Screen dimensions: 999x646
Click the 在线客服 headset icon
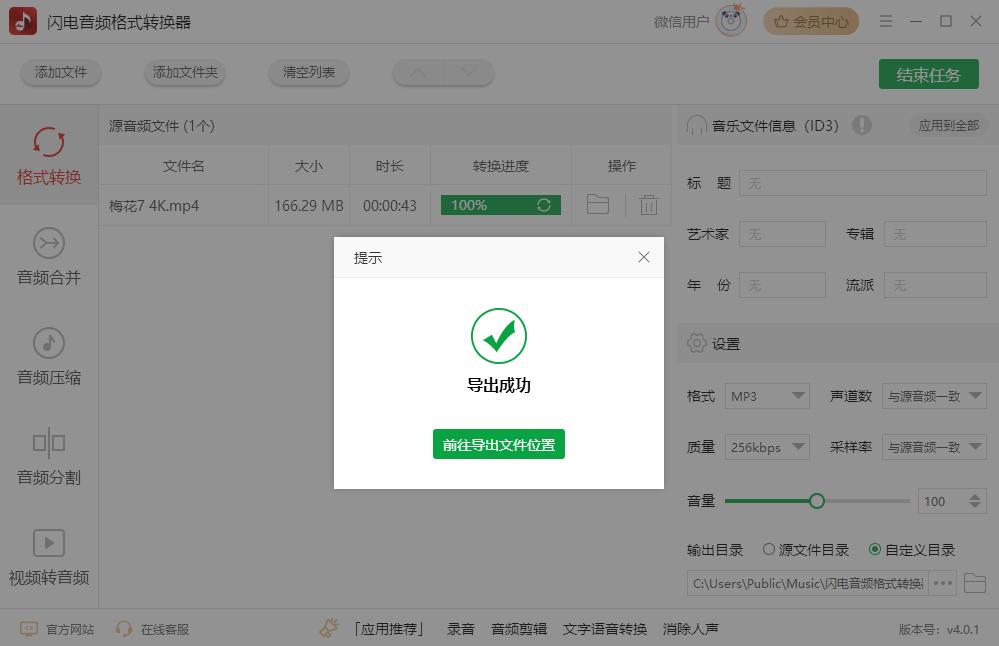coord(123,630)
